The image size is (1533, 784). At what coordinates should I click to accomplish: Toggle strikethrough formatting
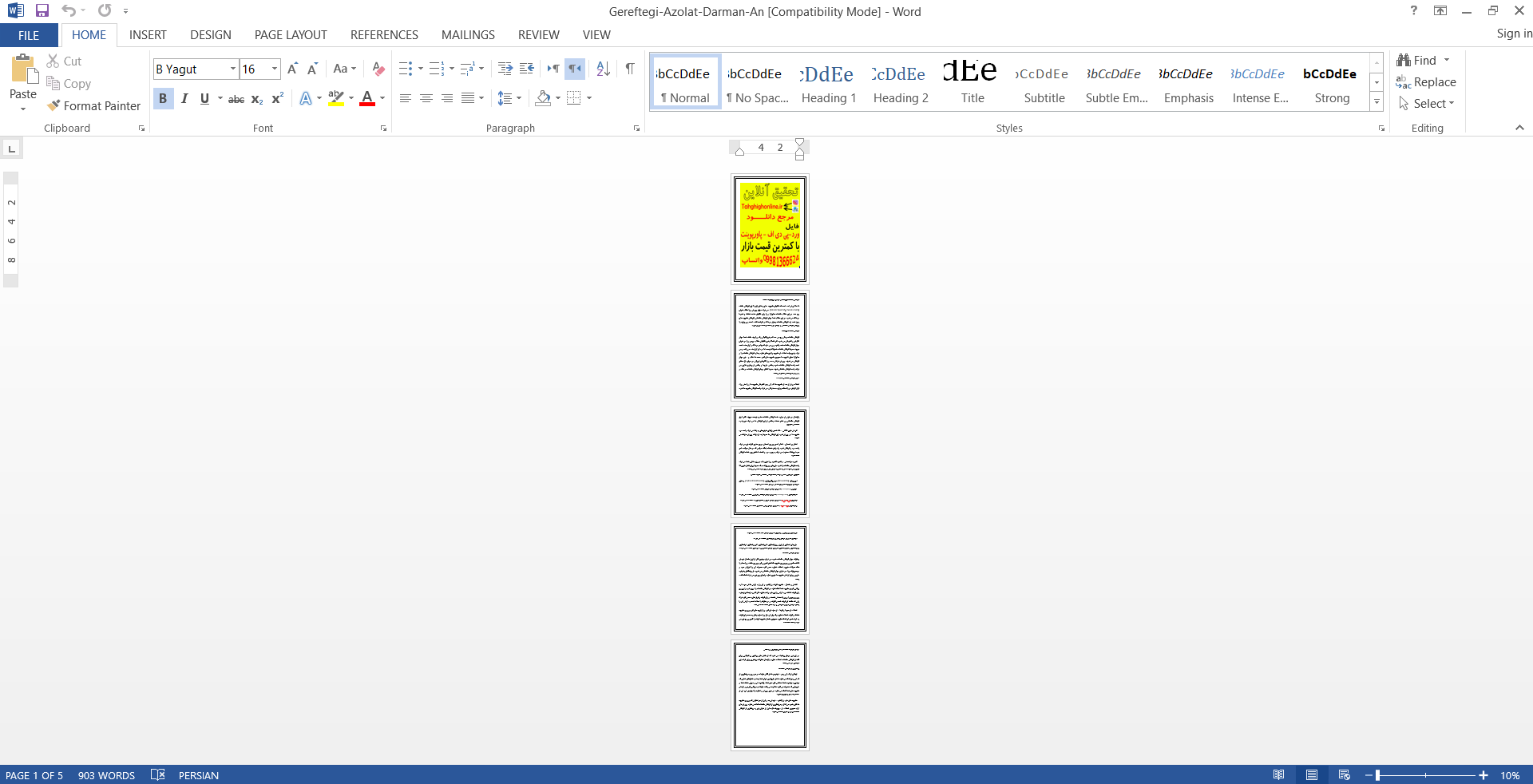236,98
